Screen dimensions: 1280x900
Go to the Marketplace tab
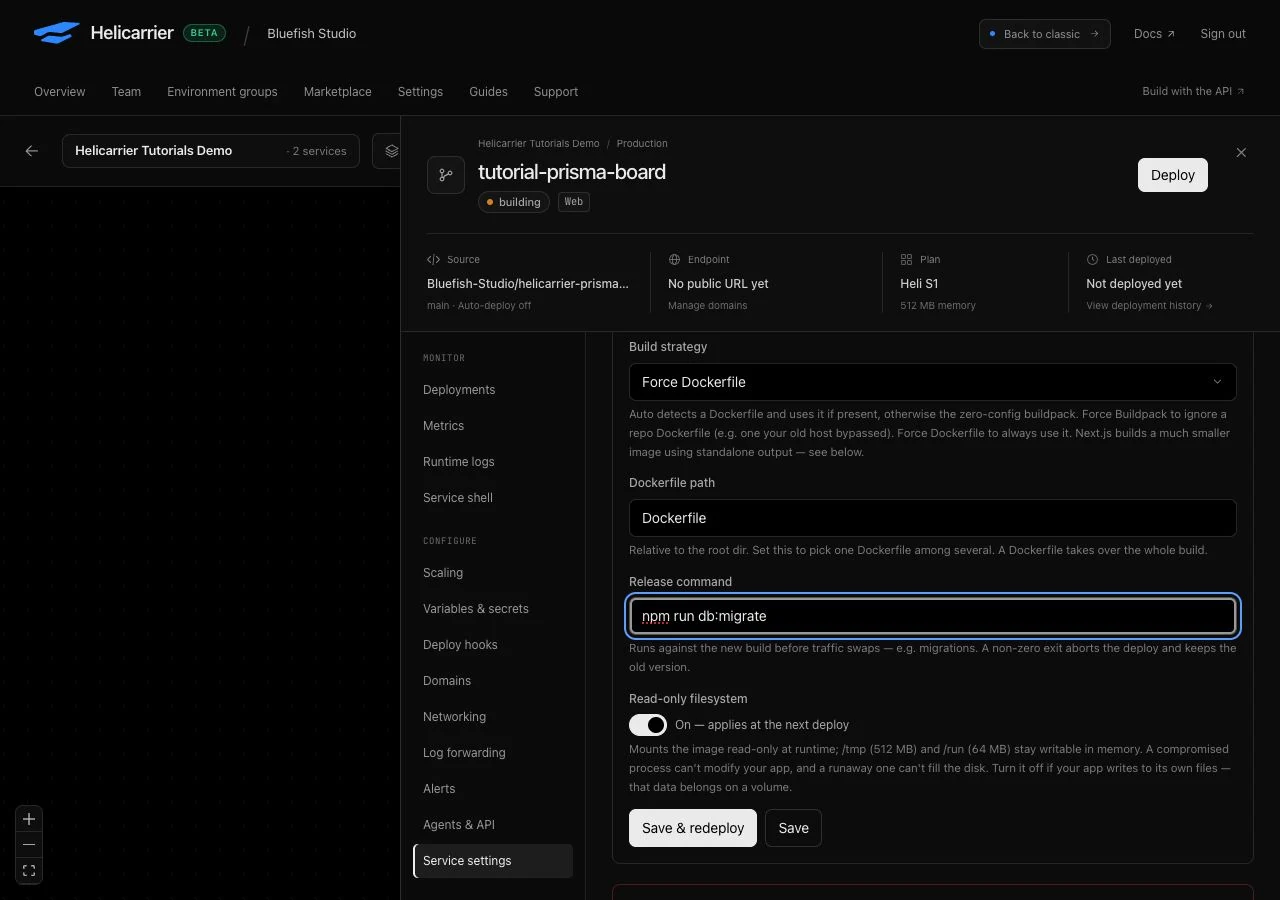[338, 91]
